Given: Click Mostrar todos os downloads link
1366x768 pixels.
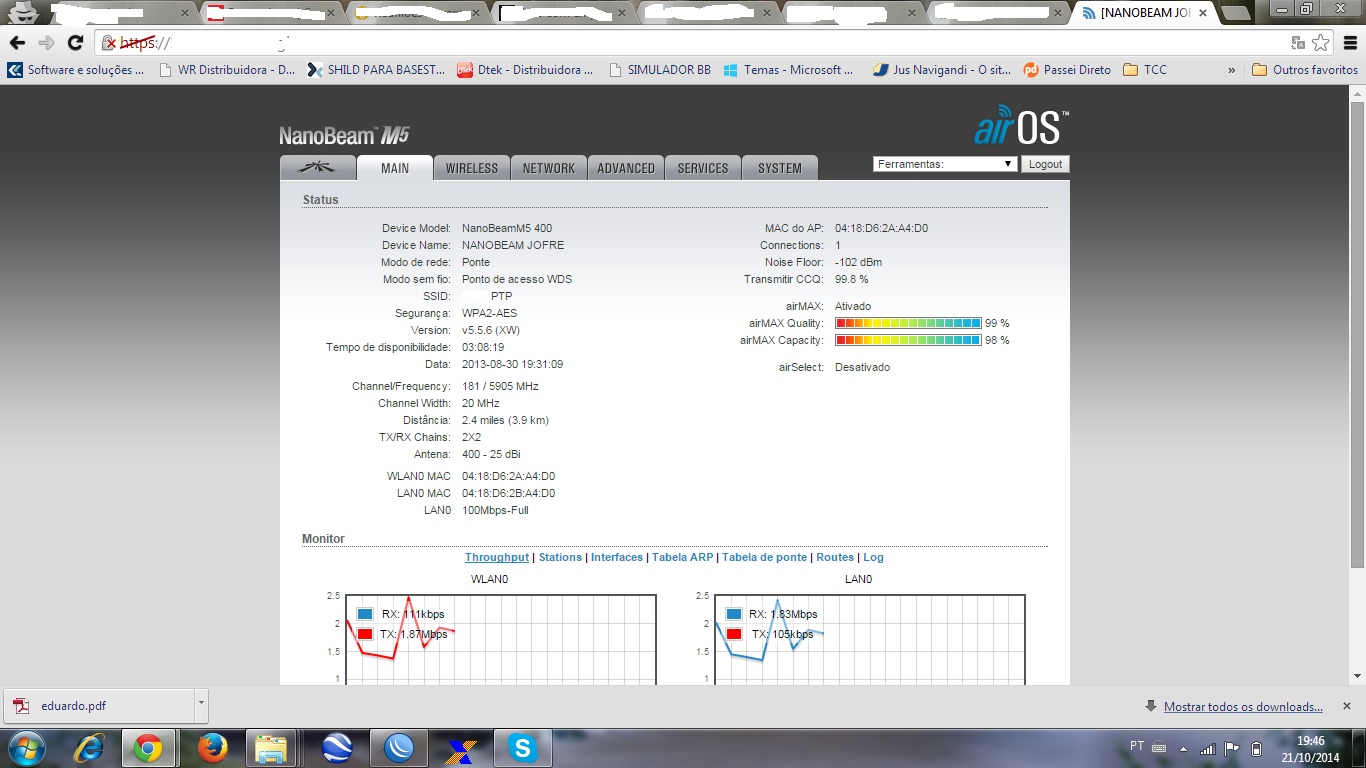Looking at the screenshot, I should [x=1243, y=707].
